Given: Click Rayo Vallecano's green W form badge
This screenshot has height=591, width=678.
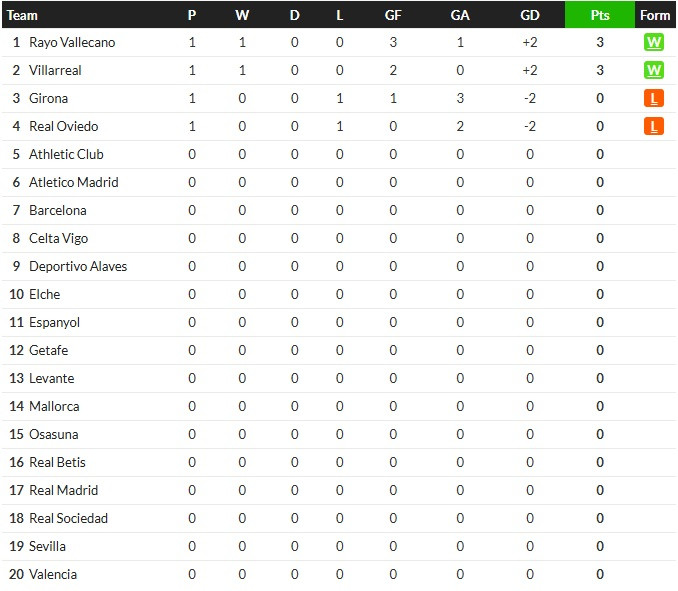Looking at the screenshot, I should pyautogui.click(x=653, y=42).
